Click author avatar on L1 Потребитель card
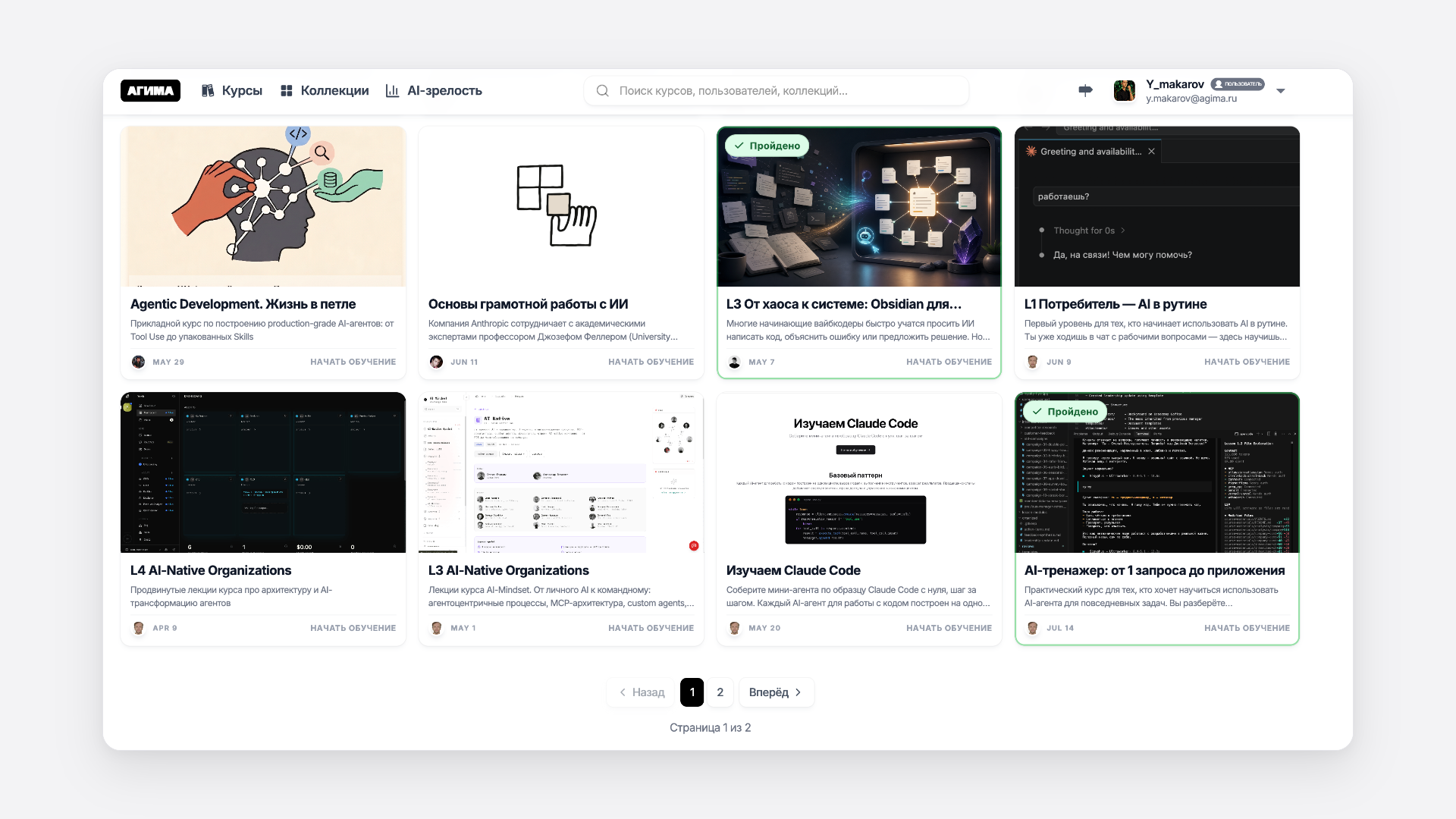The image size is (1456, 819). [1032, 362]
